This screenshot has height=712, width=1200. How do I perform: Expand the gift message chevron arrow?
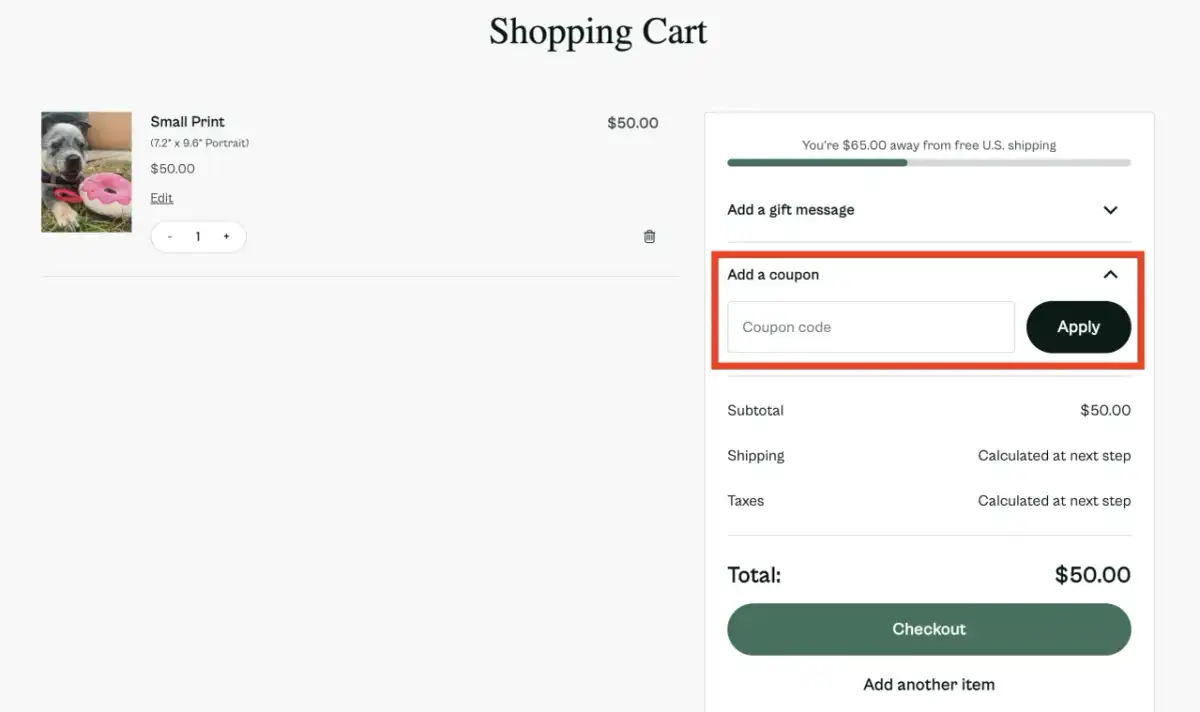pyautogui.click(x=1110, y=210)
